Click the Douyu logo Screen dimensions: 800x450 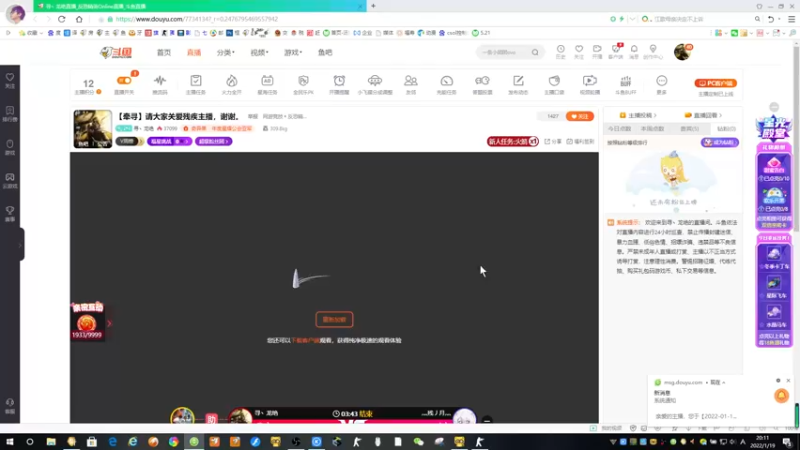[x=116, y=52]
